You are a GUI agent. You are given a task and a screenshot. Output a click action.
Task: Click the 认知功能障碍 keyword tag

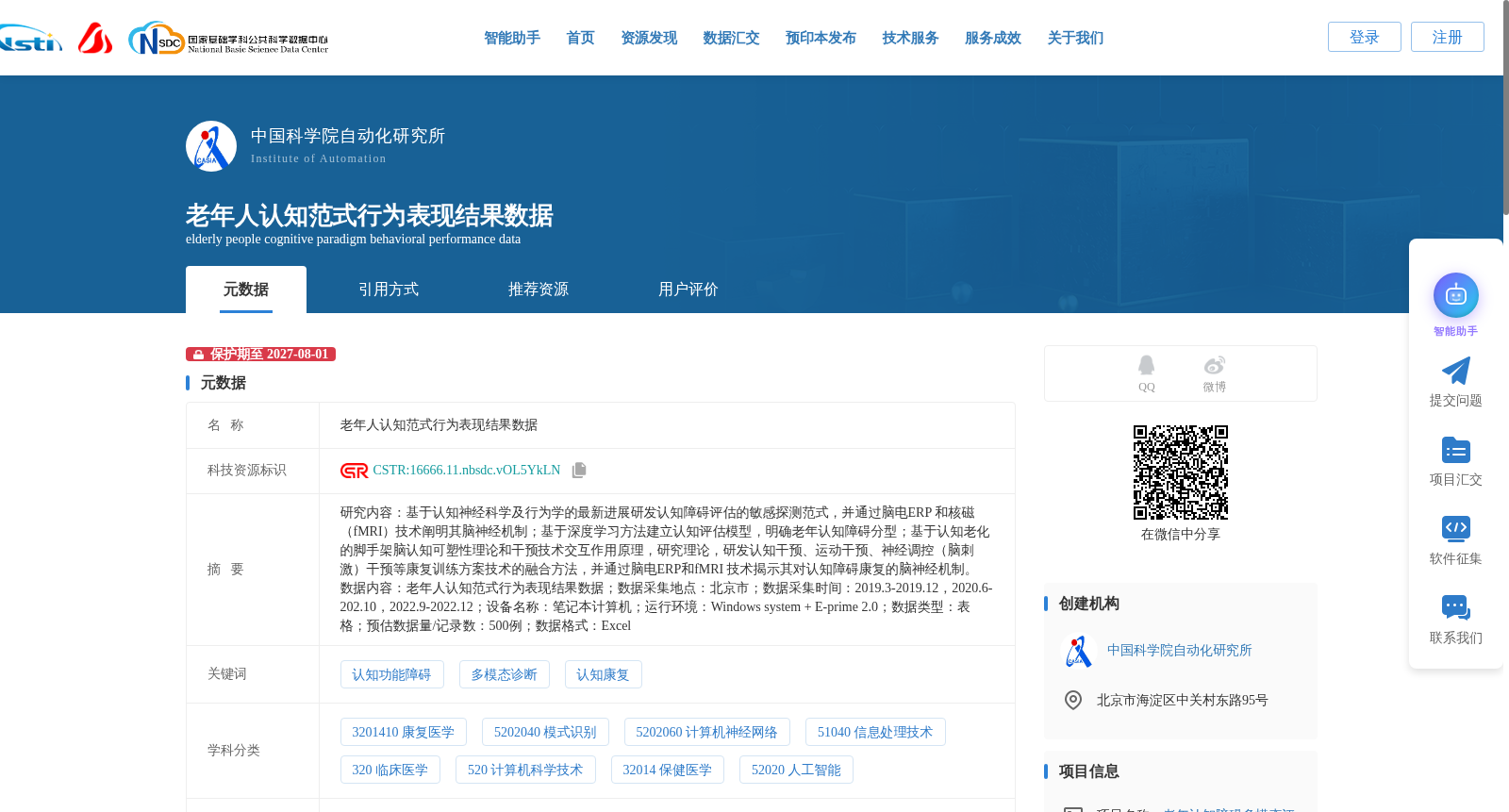[391, 674]
